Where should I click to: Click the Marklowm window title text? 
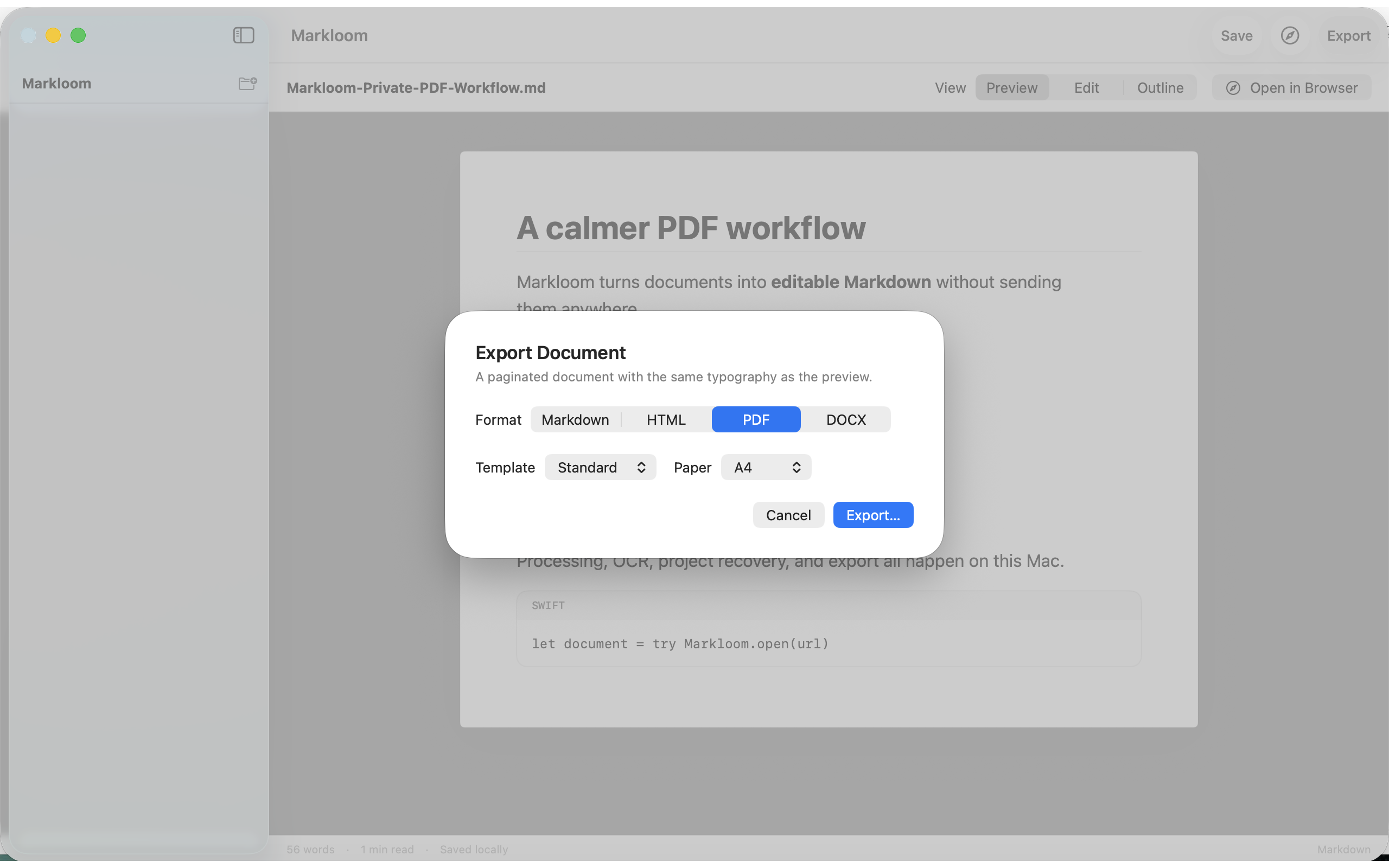tap(329, 36)
